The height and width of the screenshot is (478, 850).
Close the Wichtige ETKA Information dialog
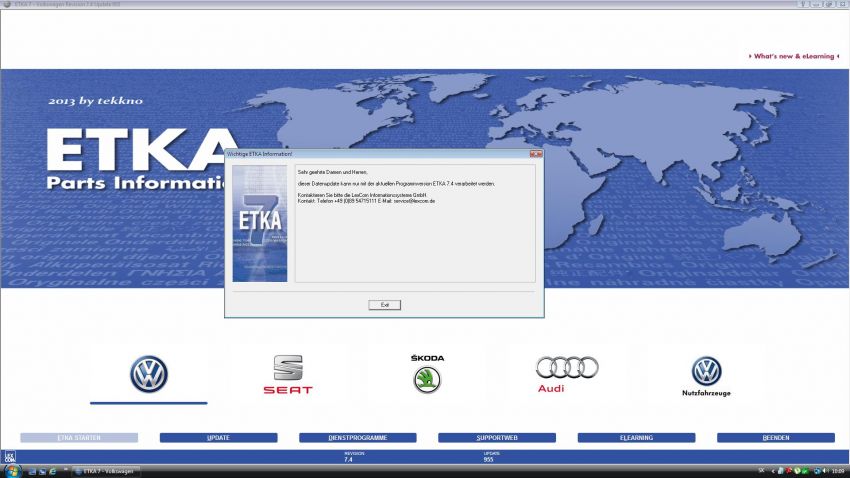point(536,154)
